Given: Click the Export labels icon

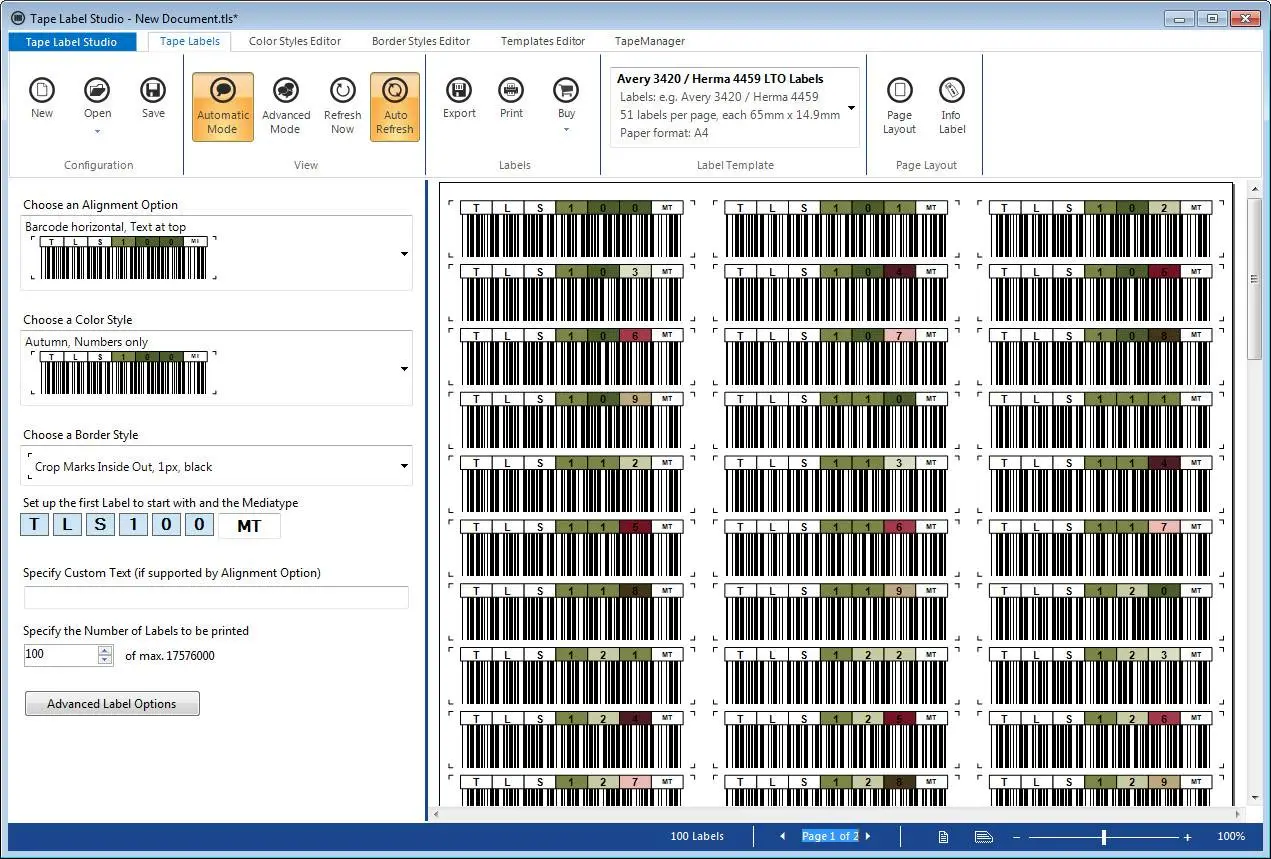Looking at the screenshot, I should pyautogui.click(x=459, y=91).
